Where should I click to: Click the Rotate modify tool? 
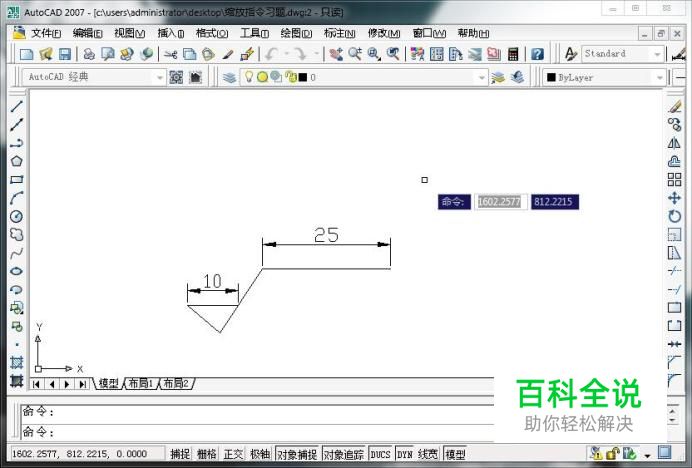coord(674,216)
